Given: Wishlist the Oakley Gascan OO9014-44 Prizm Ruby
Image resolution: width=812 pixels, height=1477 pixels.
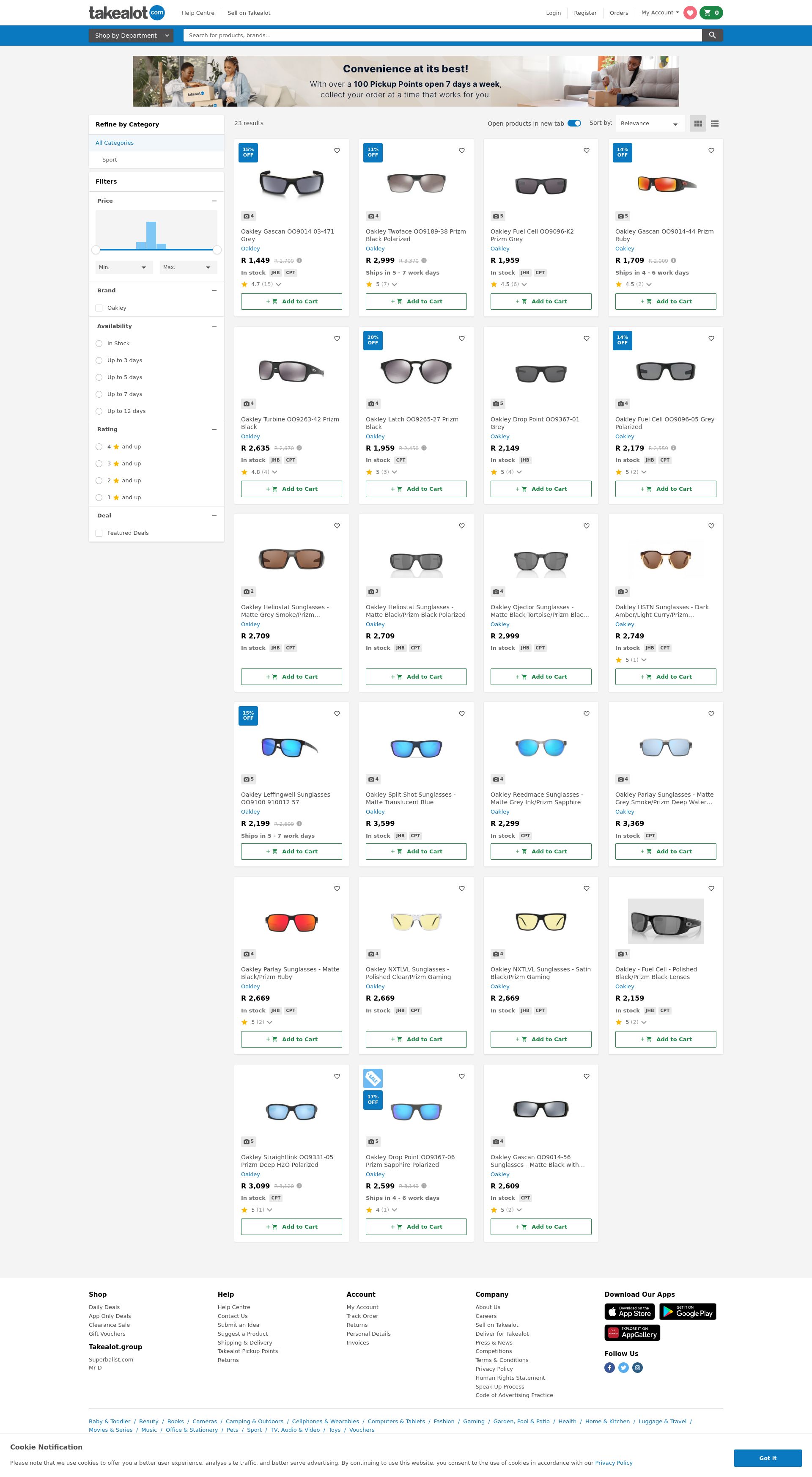Looking at the screenshot, I should point(711,151).
